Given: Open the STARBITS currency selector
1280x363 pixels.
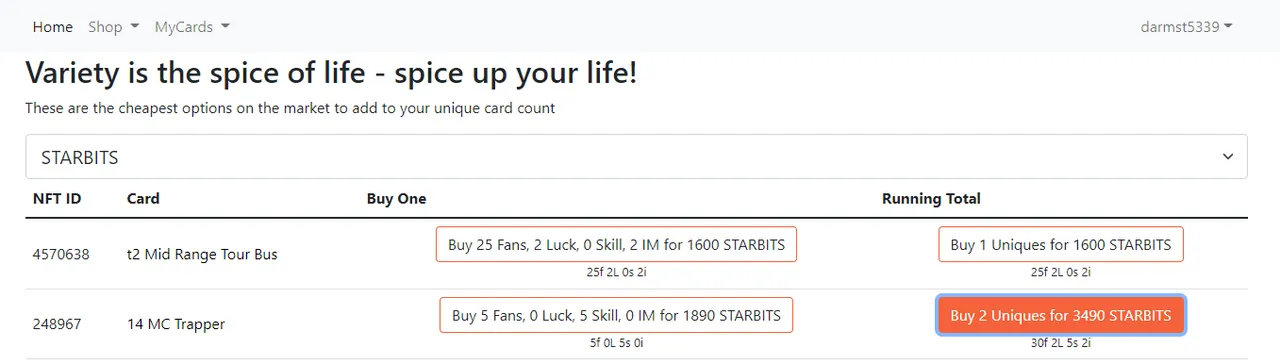Looking at the screenshot, I should 636,157.
